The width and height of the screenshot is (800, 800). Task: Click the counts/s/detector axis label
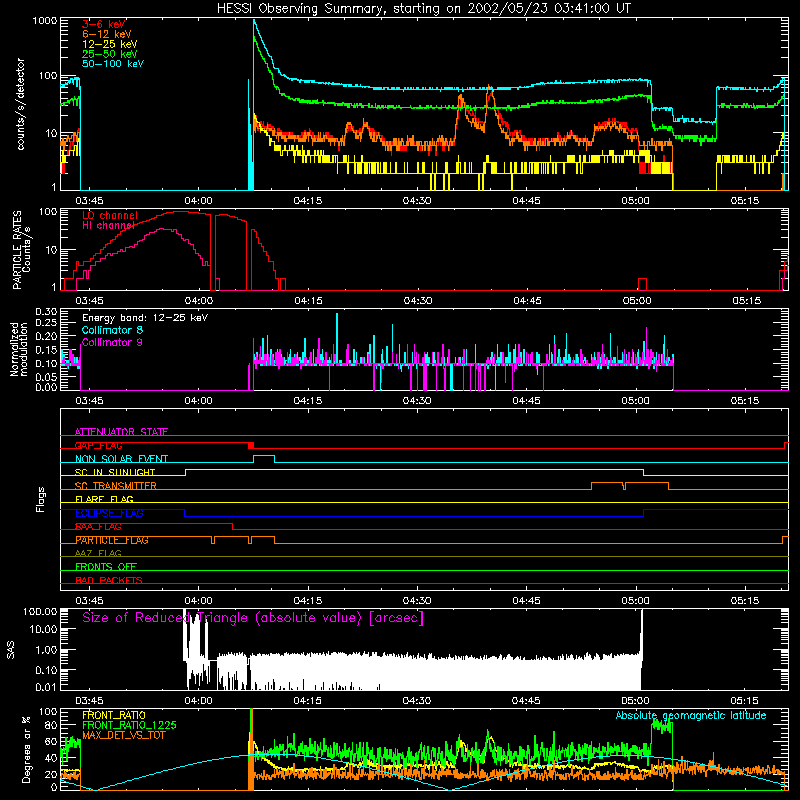20,104
